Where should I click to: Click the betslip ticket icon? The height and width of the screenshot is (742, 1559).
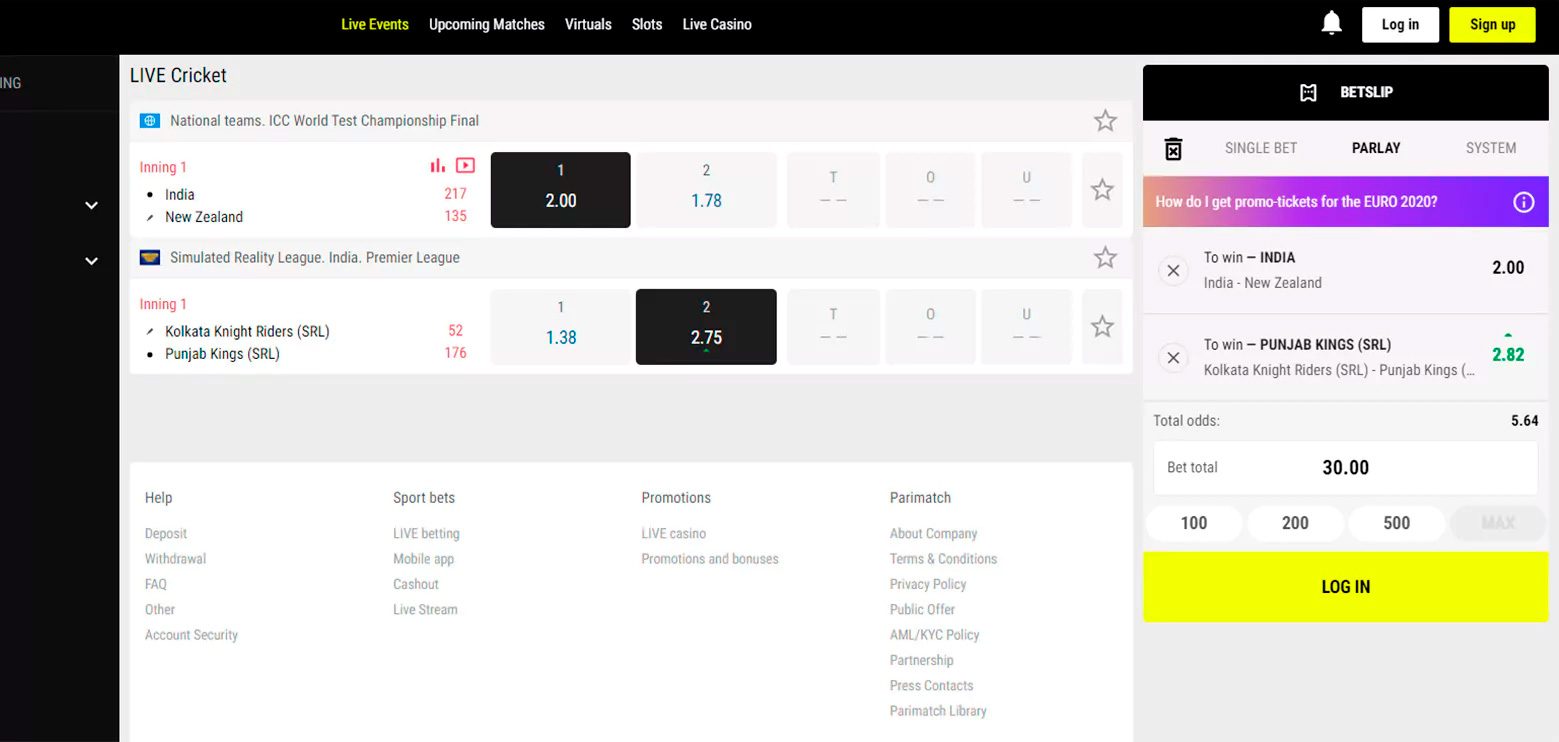point(1308,92)
